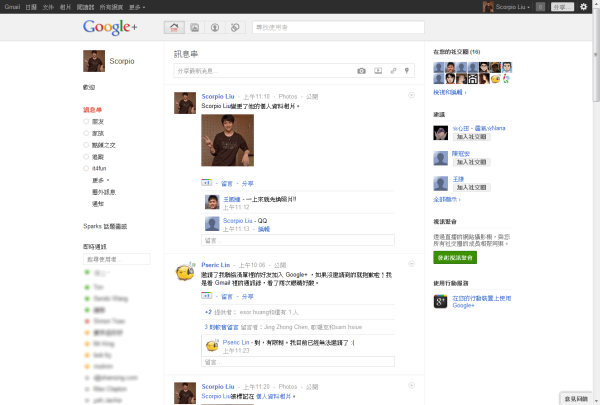Expand the top bar more menu after Reader
600x405 pixels.
(137, 7)
